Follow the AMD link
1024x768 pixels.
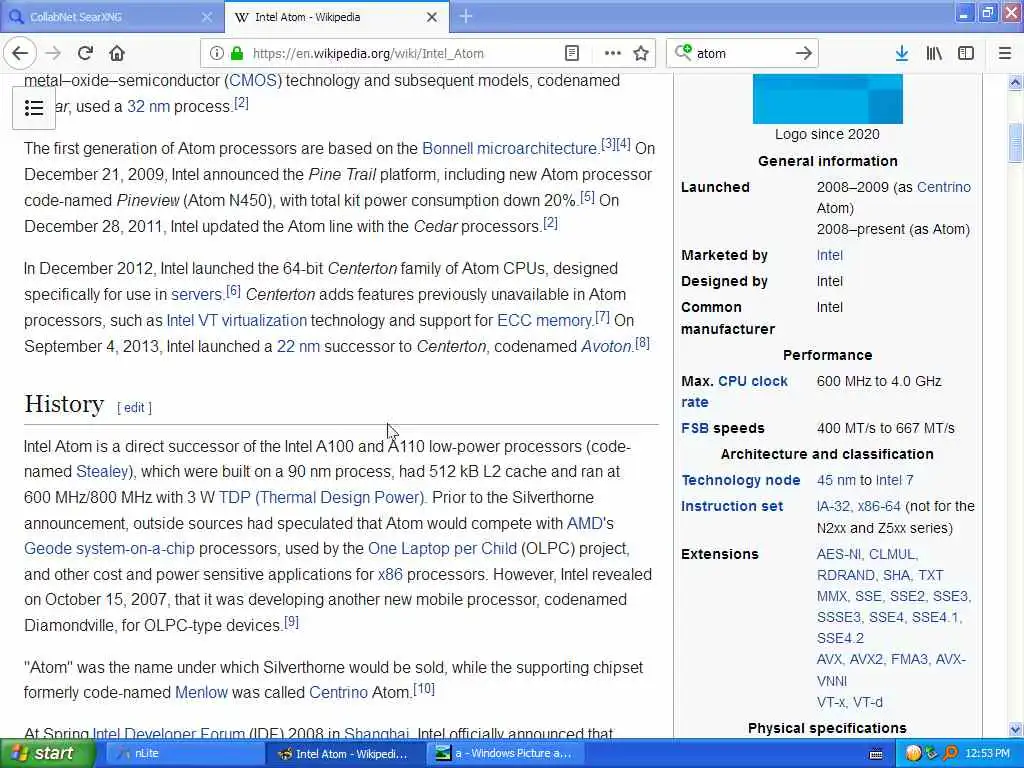click(584, 524)
